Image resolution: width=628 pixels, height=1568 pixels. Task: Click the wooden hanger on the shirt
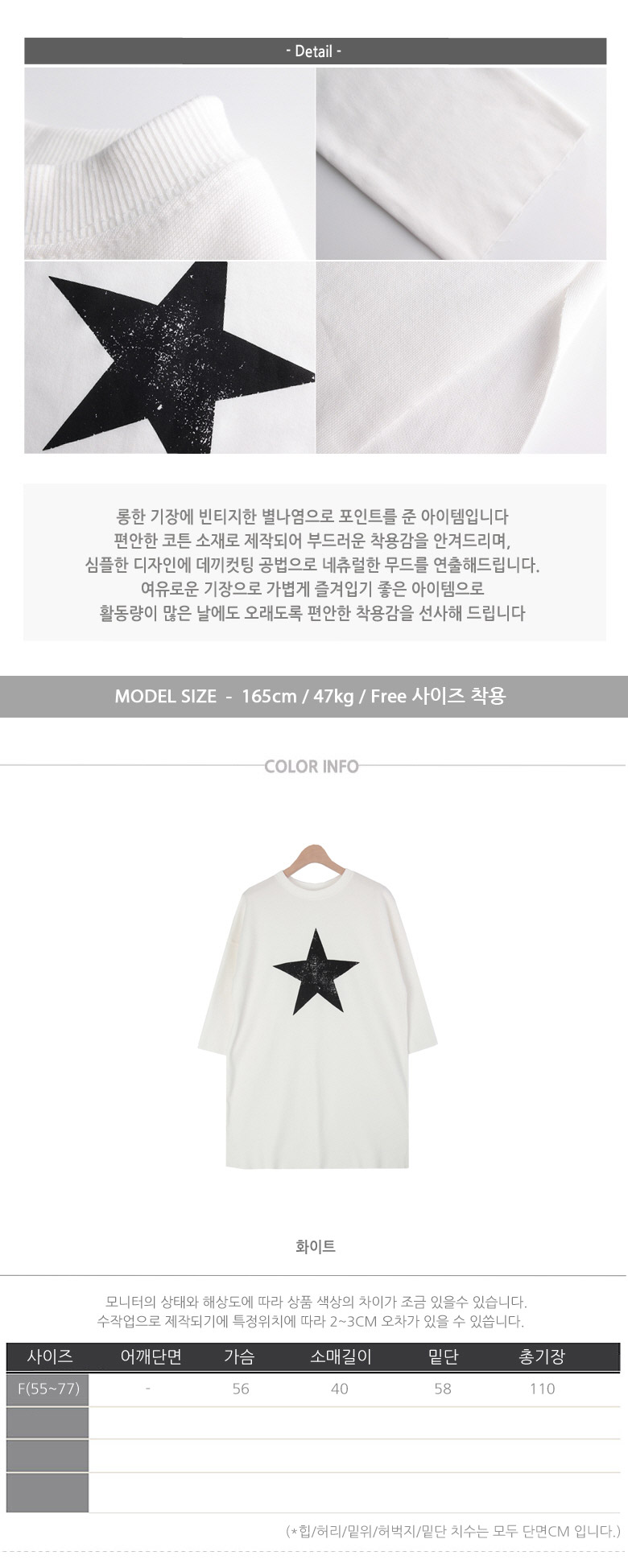pyautogui.click(x=317, y=859)
